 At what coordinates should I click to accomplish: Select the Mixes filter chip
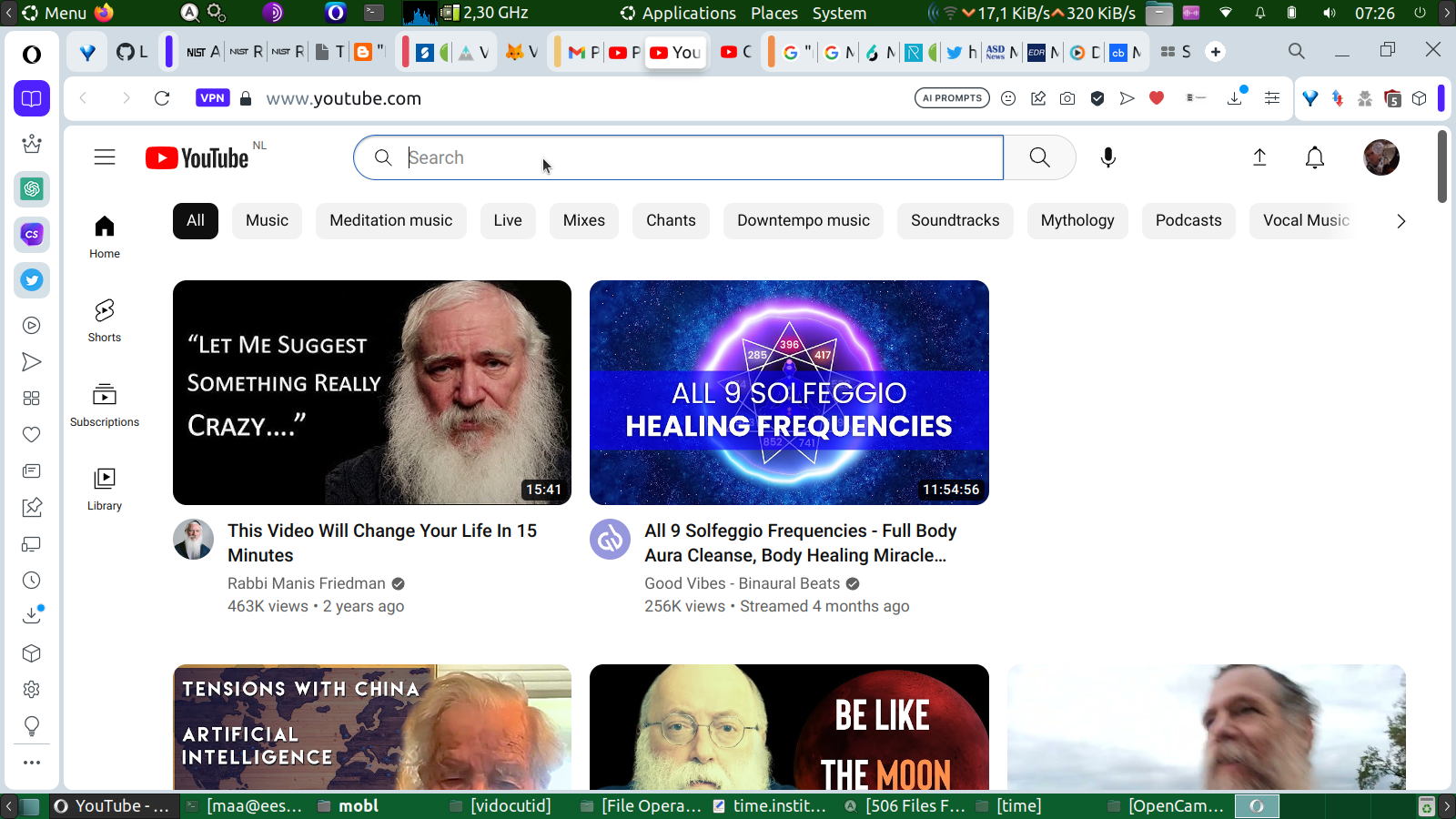584,221
